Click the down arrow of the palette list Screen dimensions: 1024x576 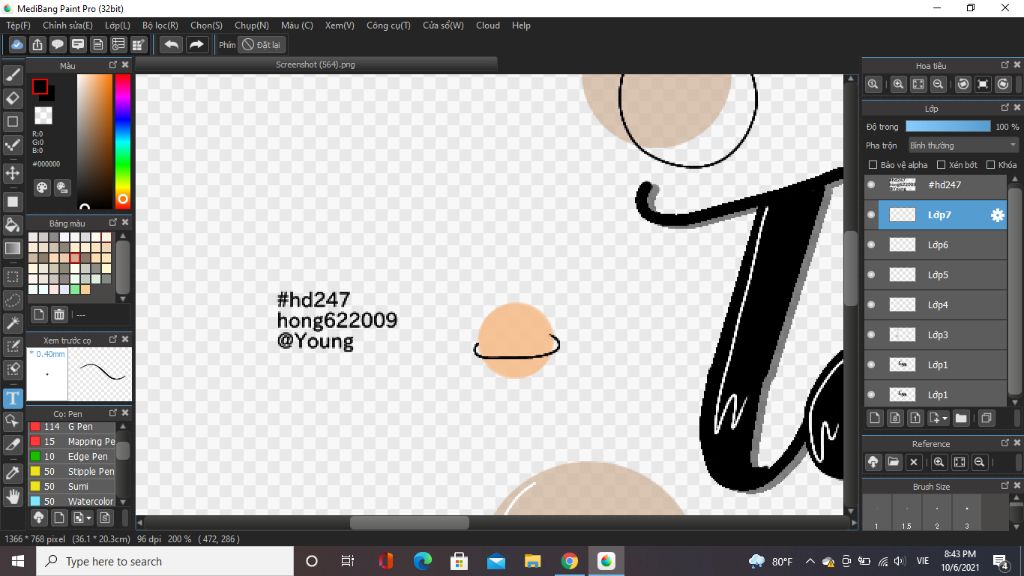point(123,298)
